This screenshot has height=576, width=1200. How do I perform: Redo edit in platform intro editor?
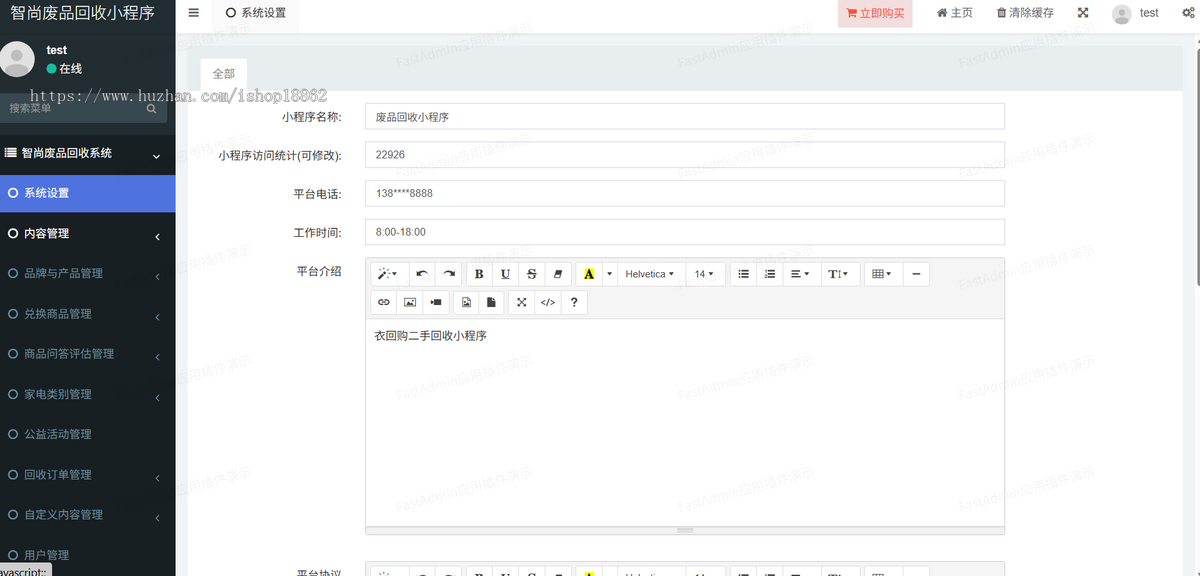449,274
